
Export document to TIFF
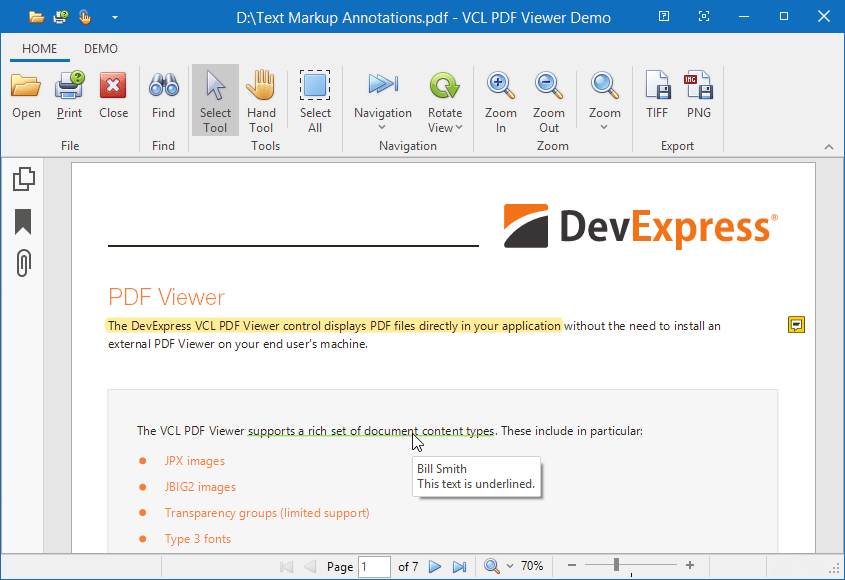pyautogui.click(x=657, y=95)
